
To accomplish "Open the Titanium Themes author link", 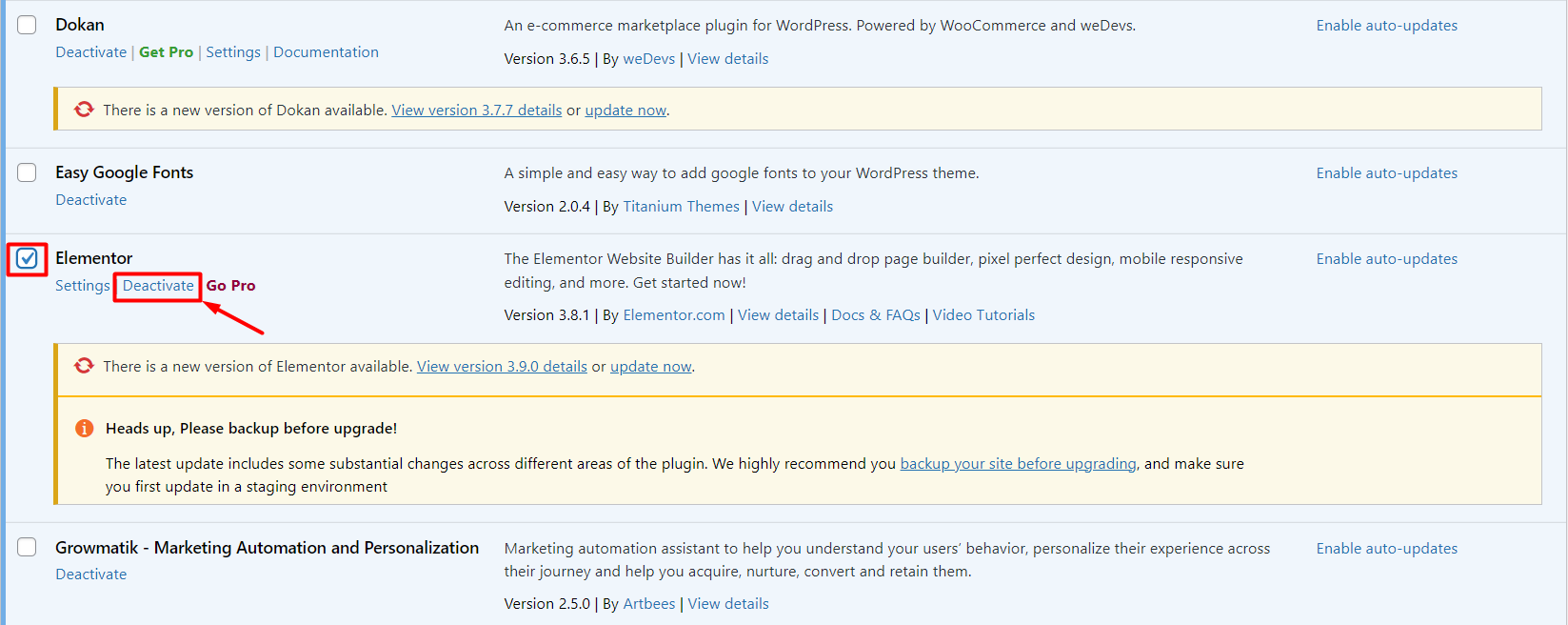I will click(681, 207).
